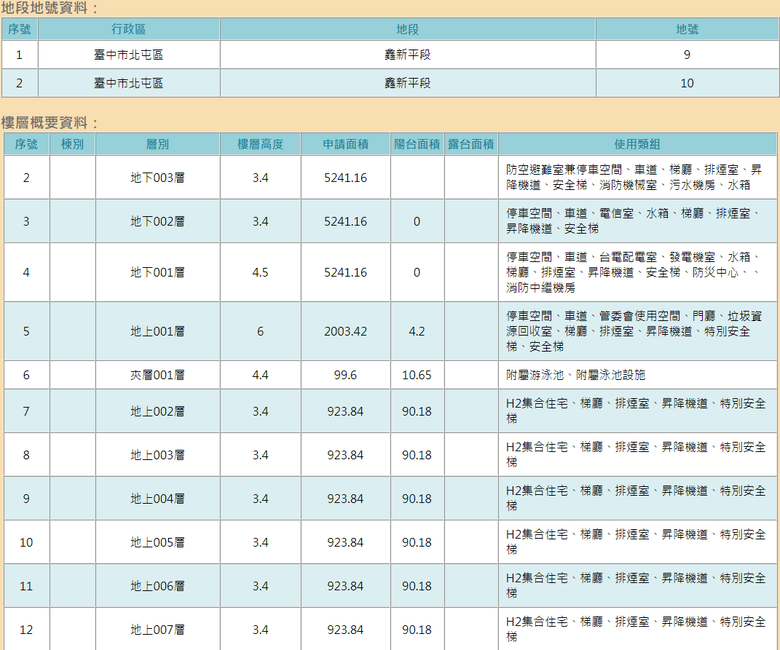Click area 5241.16 in 地下001層 row
The width and height of the screenshot is (780, 650).
point(345,273)
